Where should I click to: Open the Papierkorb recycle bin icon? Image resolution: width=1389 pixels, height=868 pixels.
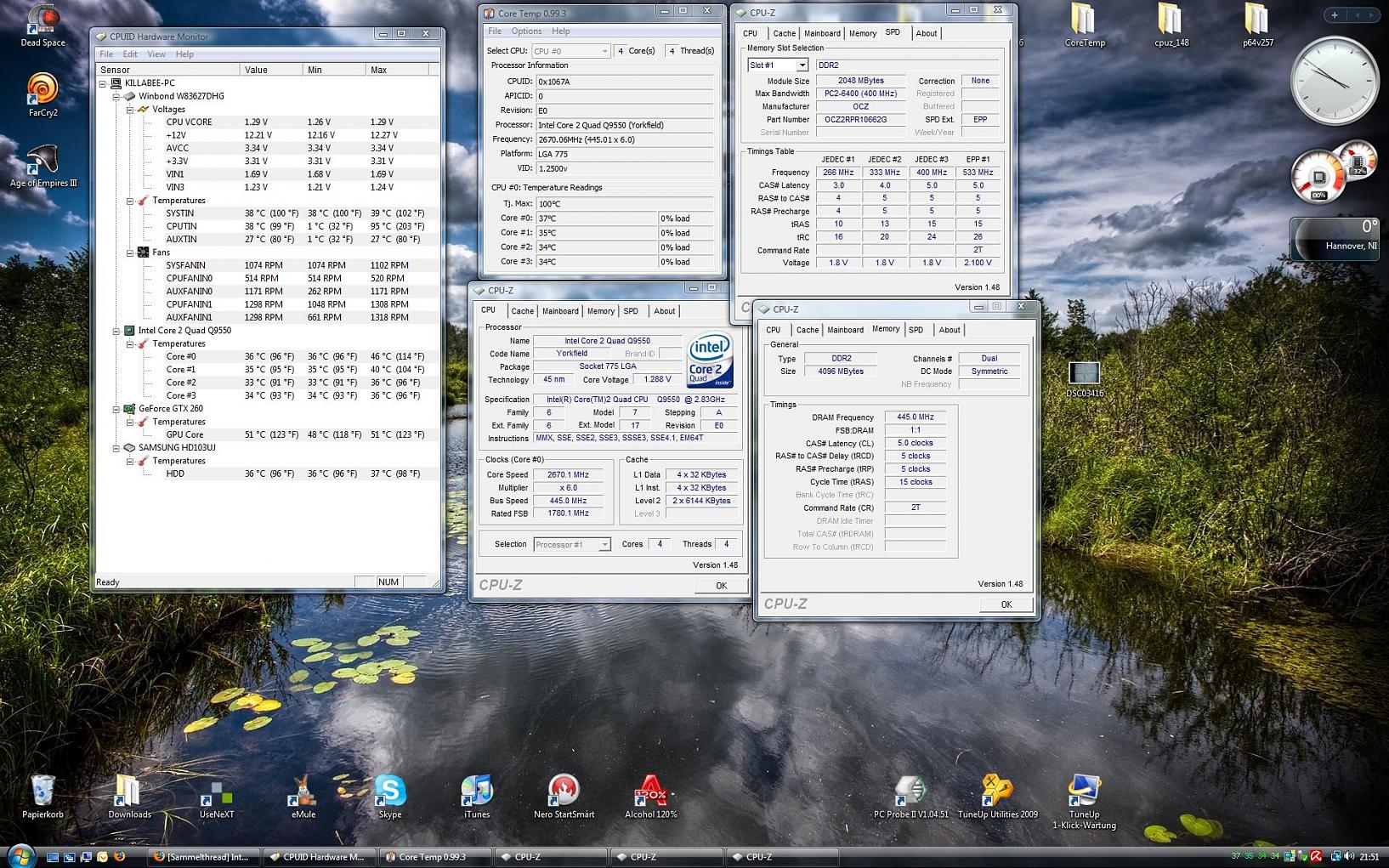tap(43, 797)
